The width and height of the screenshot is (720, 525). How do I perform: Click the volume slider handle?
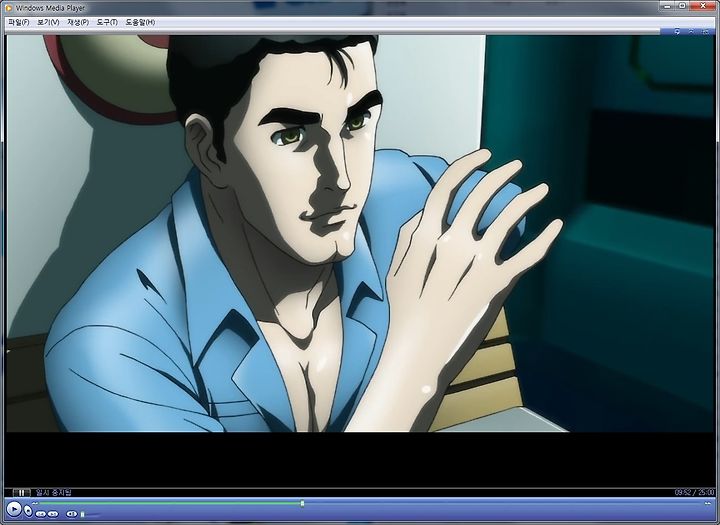pos(83,514)
